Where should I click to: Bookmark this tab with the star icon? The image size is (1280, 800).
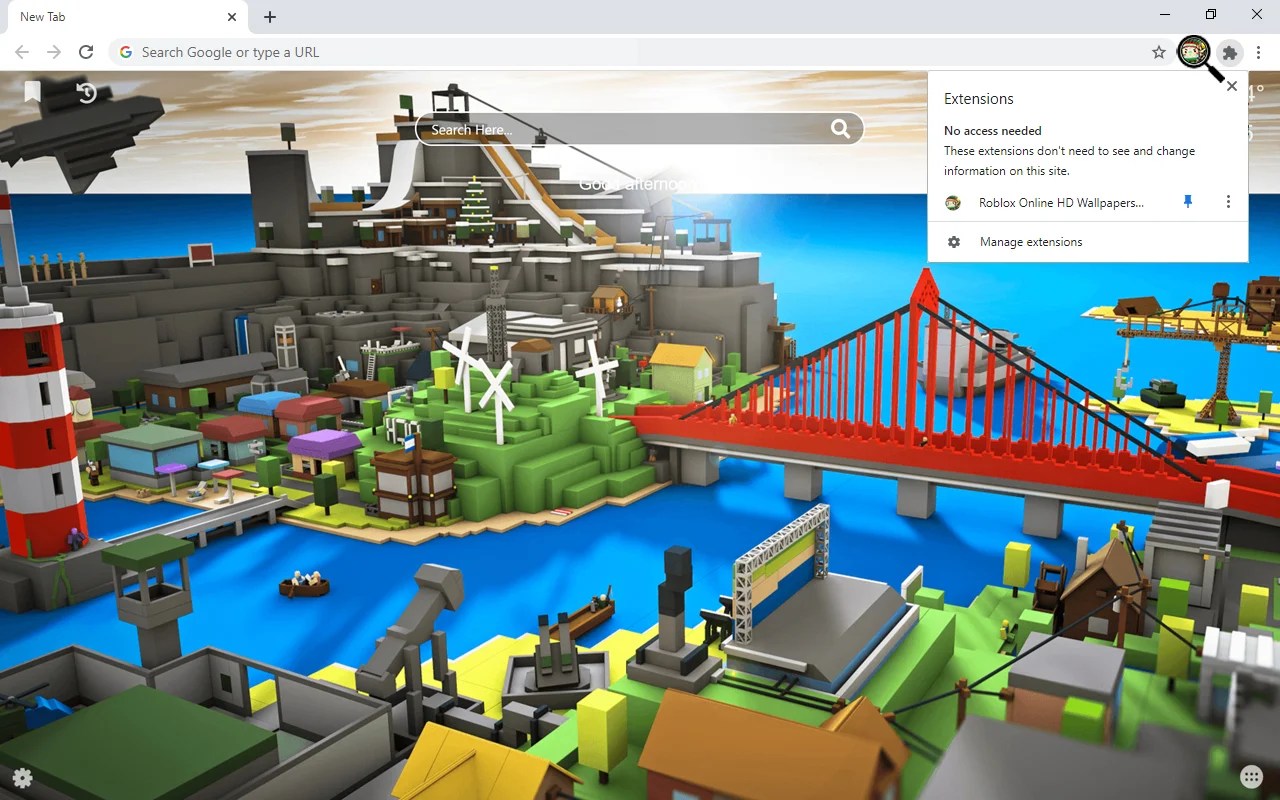click(x=1159, y=52)
